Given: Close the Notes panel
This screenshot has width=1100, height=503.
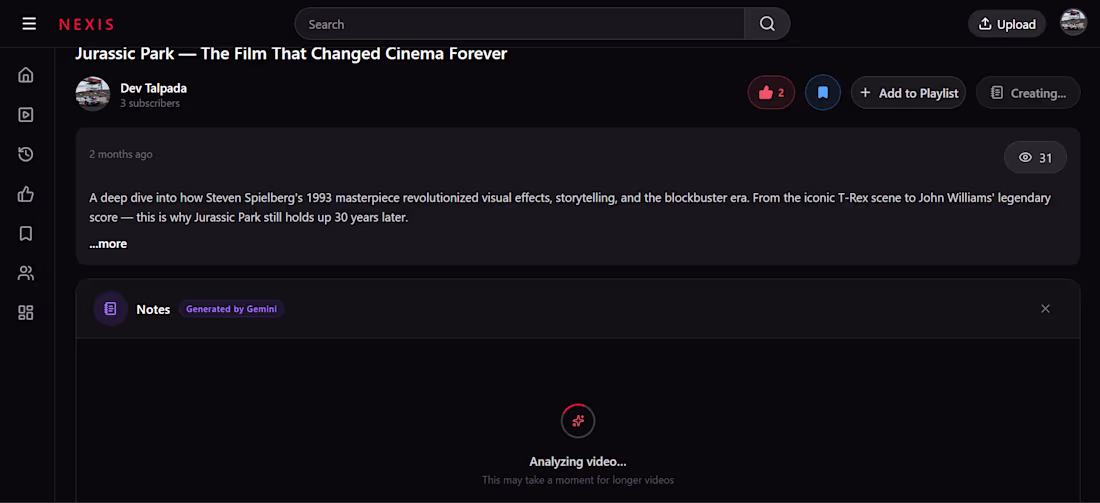Looking at the screenshot, I should coord(1045,309).
